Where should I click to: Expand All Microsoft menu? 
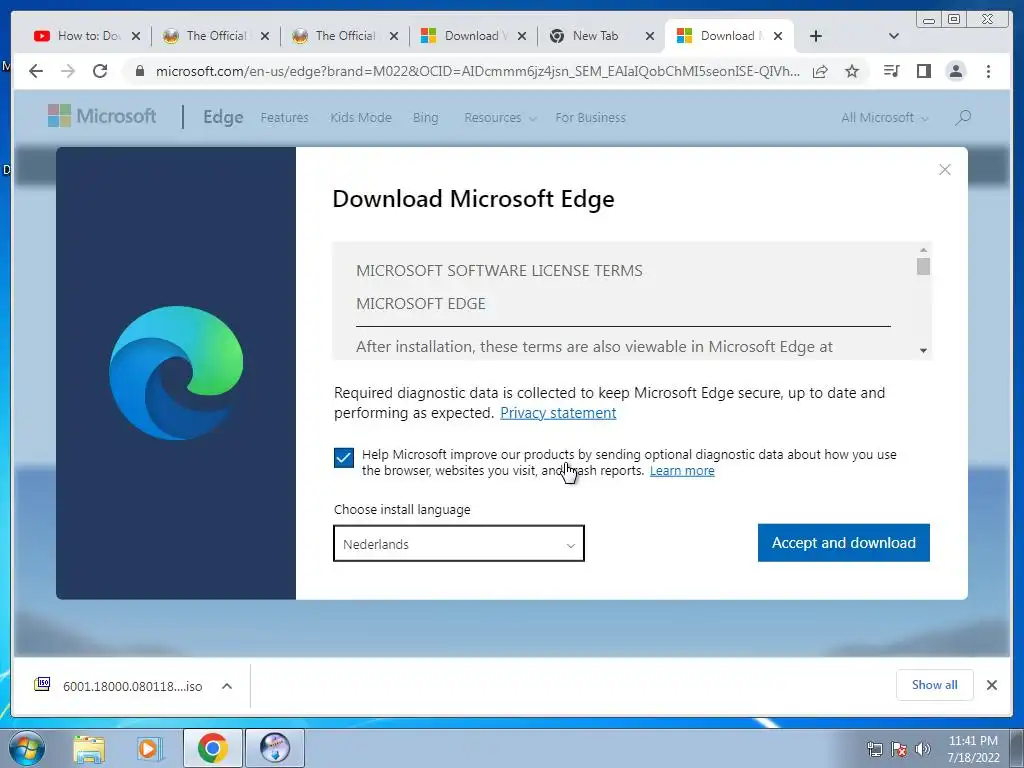(884, 118)
